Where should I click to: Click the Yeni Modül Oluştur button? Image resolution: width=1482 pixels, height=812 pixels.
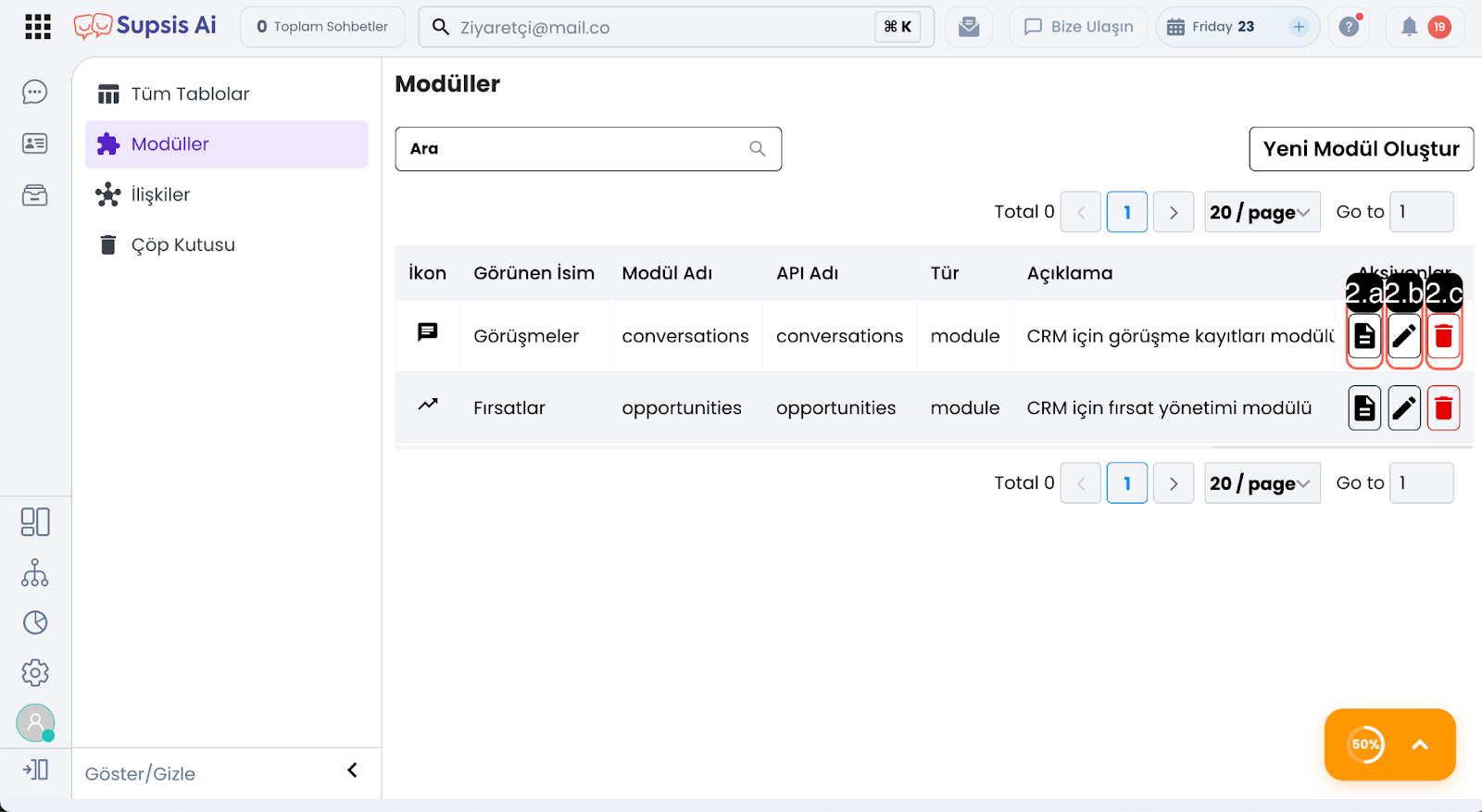click(x=1361, y=149)
